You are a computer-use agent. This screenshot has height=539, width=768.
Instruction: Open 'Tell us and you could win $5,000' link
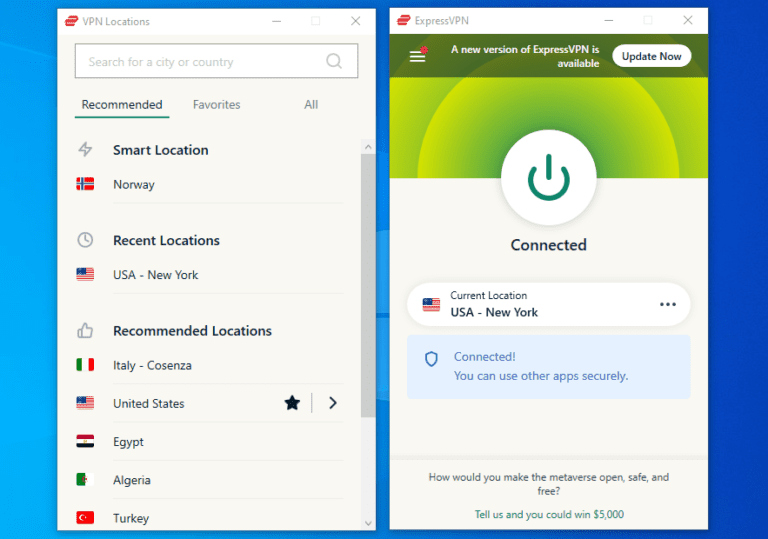pyautogui.click(x=549, y=514)
